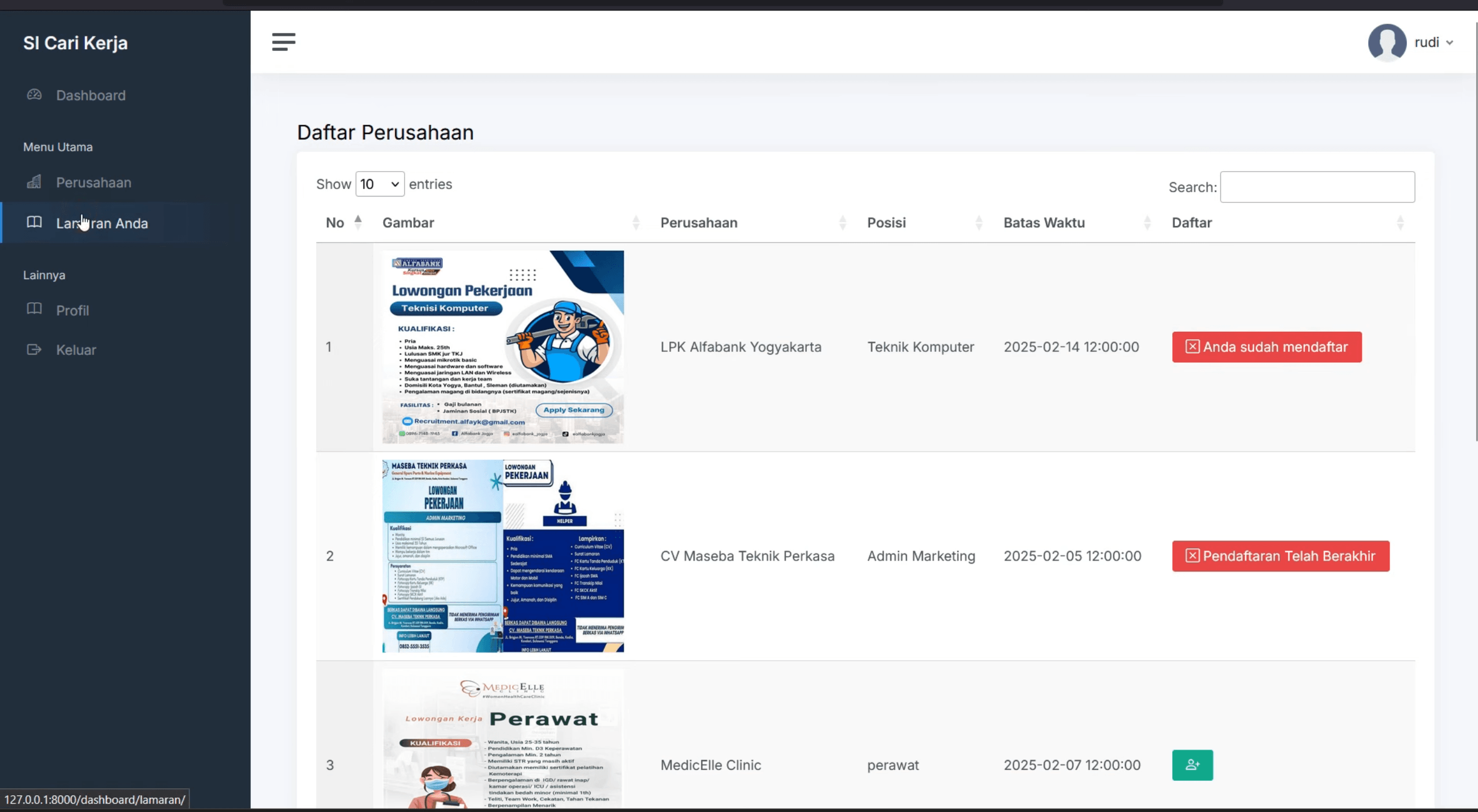1478x812 pixels.
Task: Click the Keluar logout icon
Action: coord(34,349)
